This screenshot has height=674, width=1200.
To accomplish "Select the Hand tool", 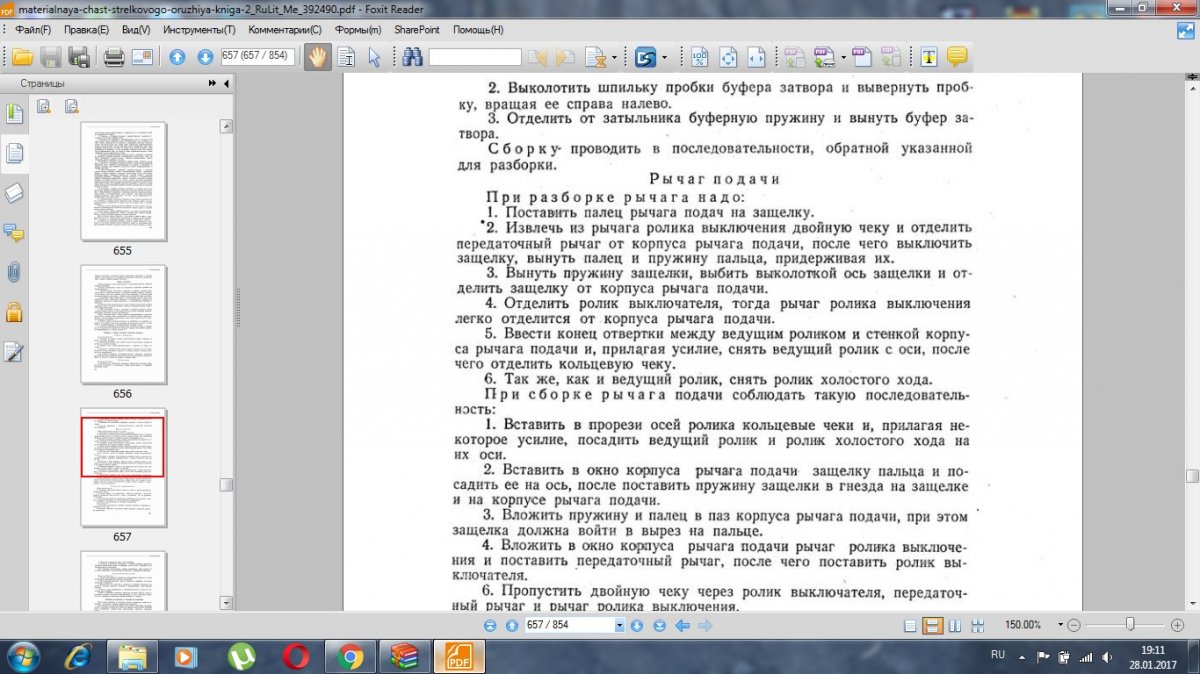I will point(318,57).
